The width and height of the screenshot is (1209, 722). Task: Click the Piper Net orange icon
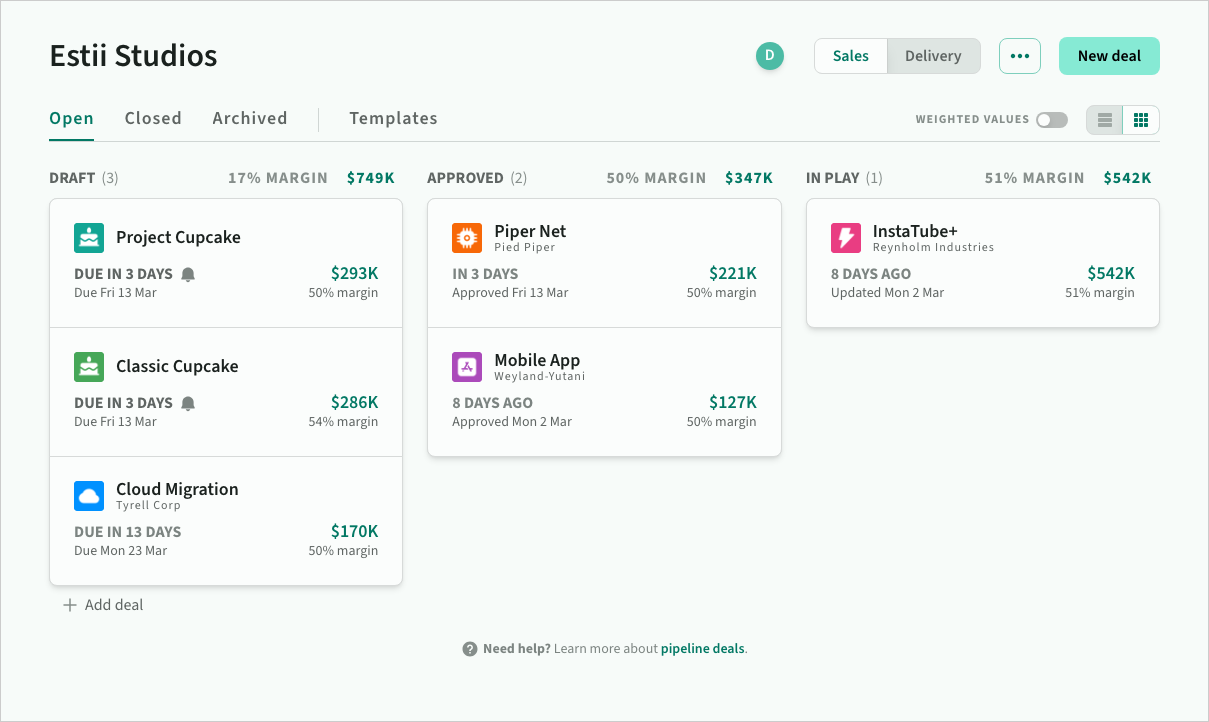click(467, 238)
